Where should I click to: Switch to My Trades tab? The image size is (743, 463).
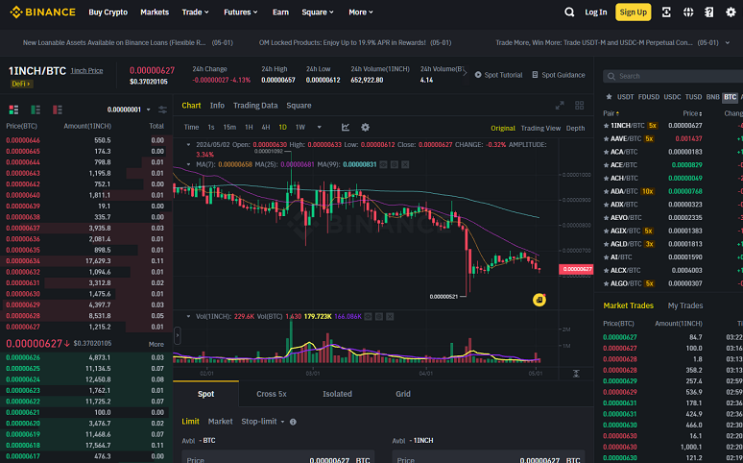(x=685, y=306)
